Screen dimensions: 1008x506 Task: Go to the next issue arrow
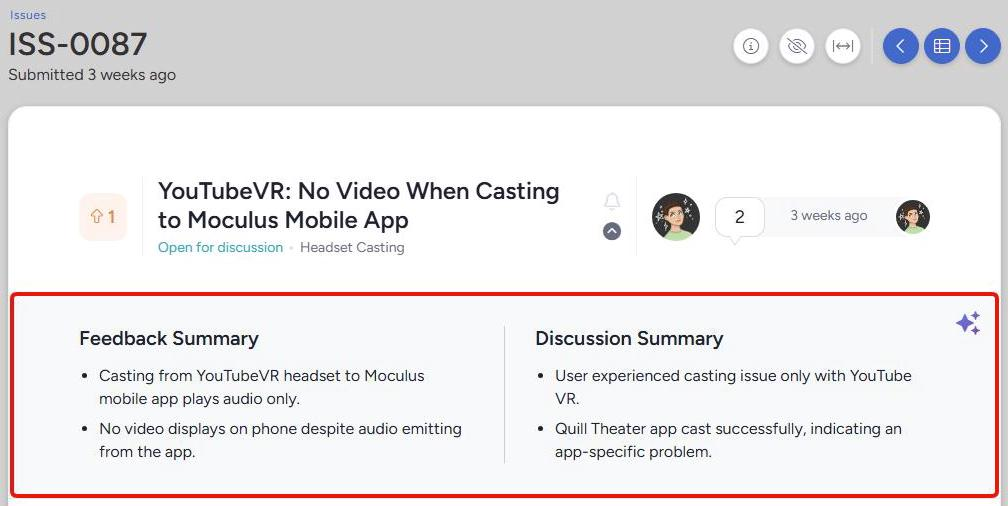pos(982,46)
